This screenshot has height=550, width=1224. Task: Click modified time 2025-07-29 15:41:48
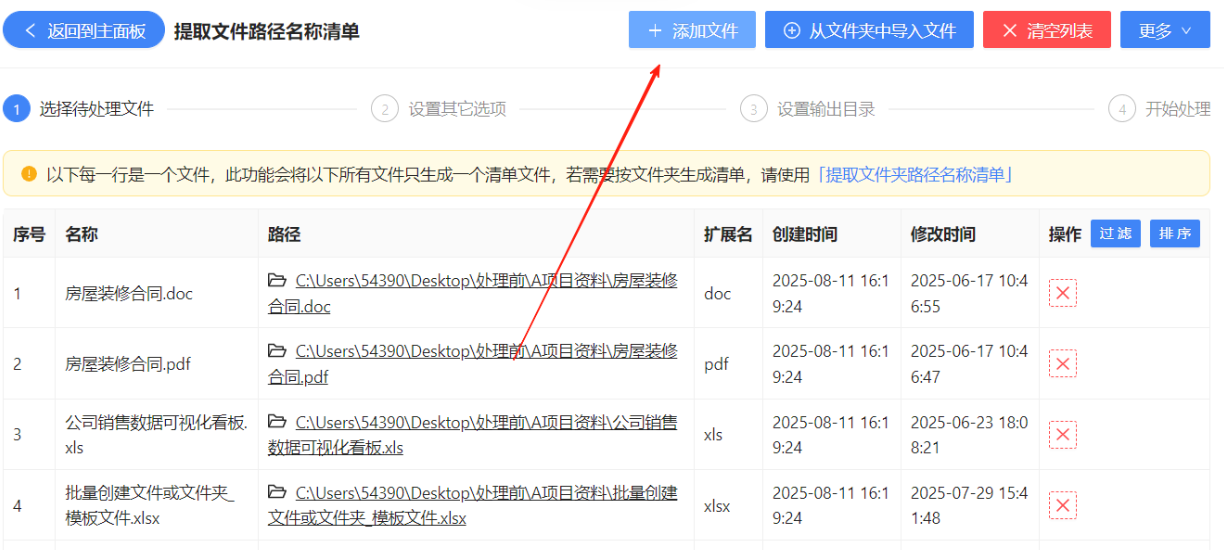click(969, 506)
